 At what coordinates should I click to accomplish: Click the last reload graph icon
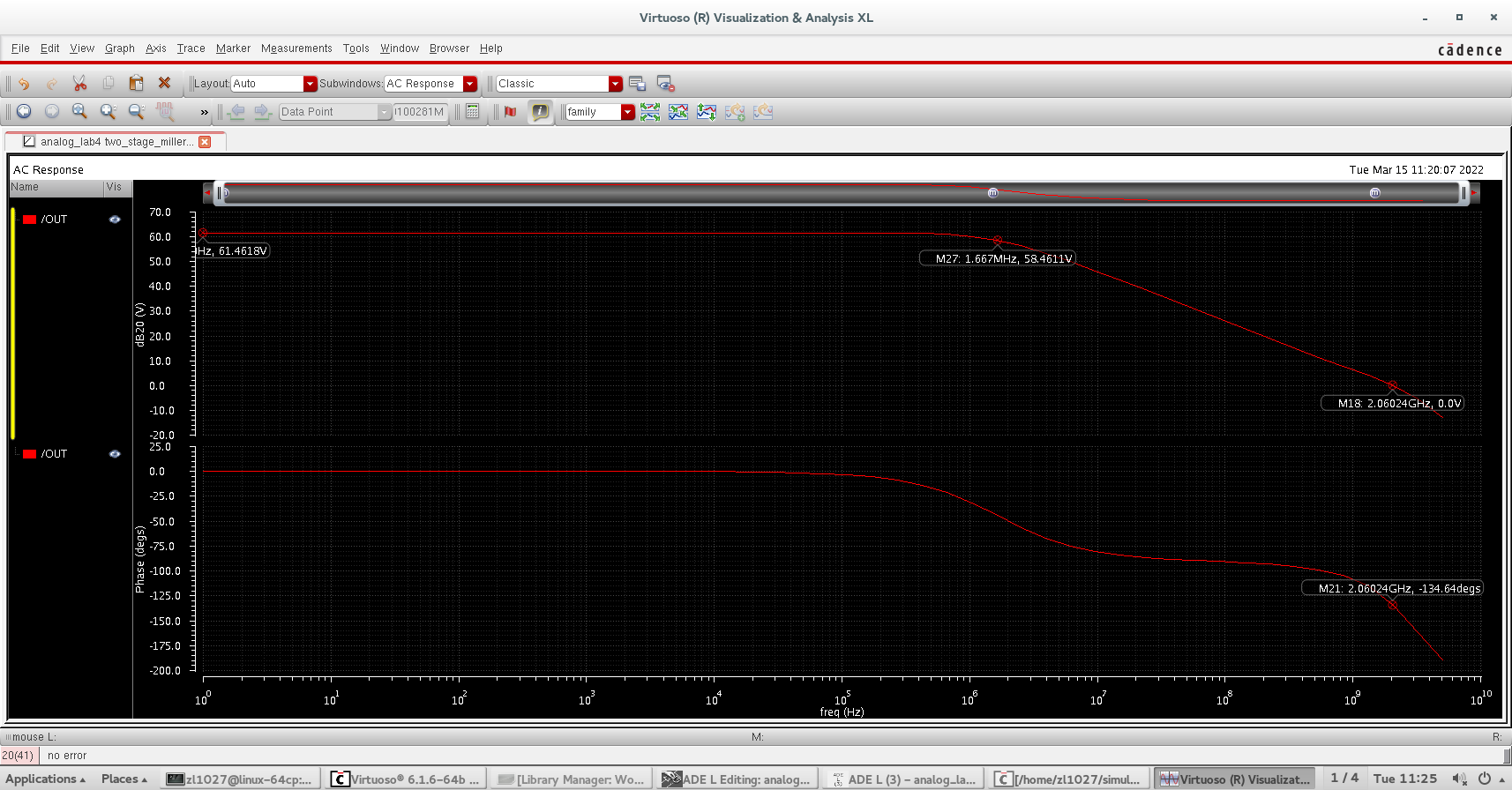click(763, 112)
